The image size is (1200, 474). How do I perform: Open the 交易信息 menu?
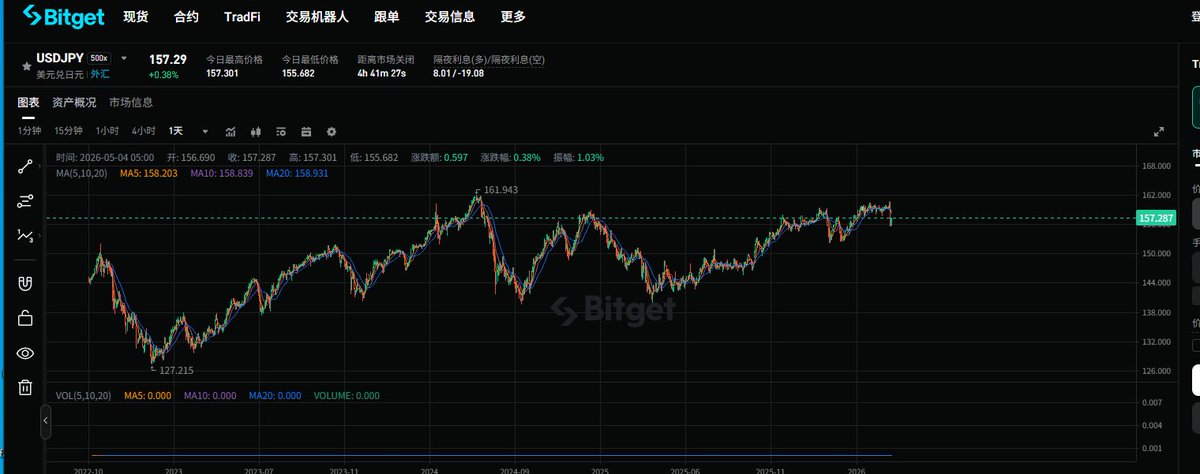(450, 17)
